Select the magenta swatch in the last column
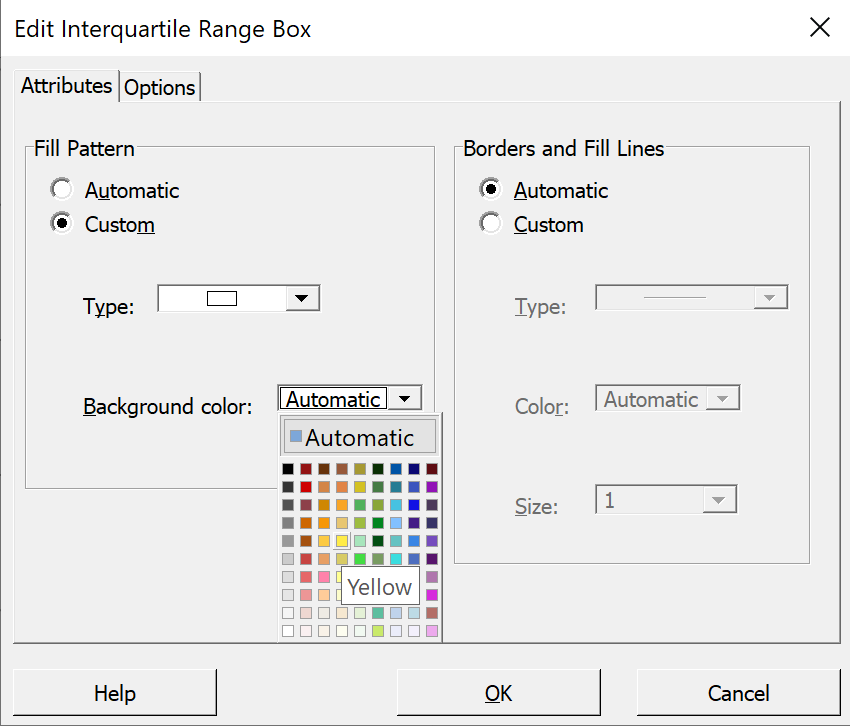The height and width of the screenshot is (726, 850). (432, 595)
